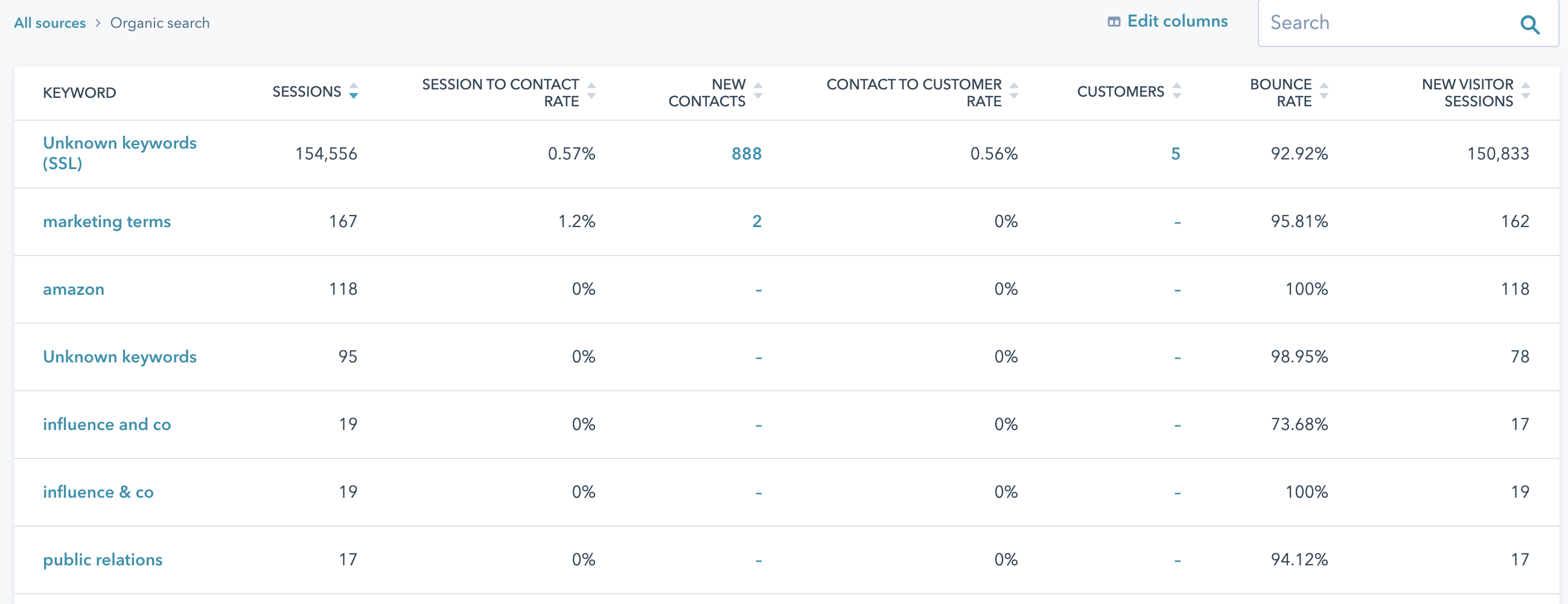The width and height of the screenshot is (1568, 604).
Task: Select the 162 new visitor sessions cell
Action: 1515,221
